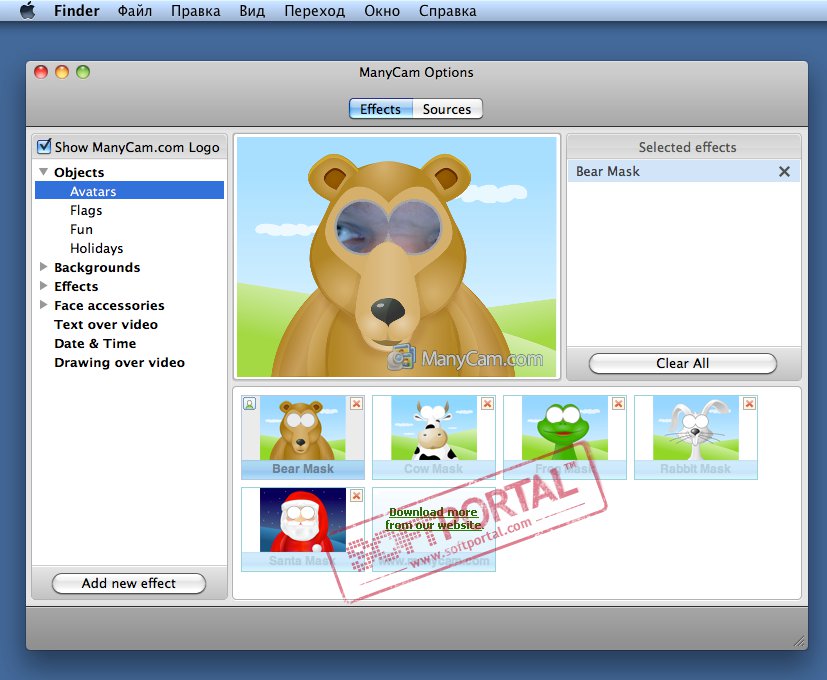The image size is (827, 680).
Task: Choose the Cow Mask avatar thumbnail
Action: pos(434,437)
